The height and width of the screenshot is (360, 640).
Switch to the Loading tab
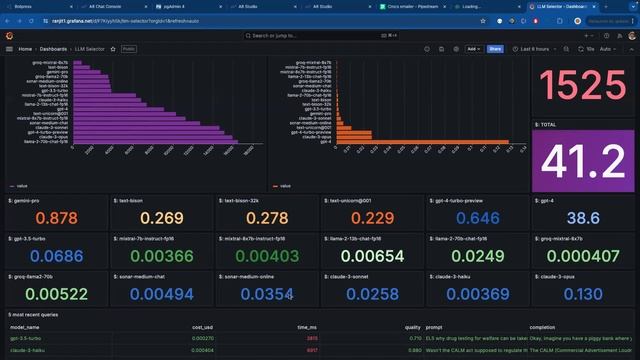tap(487, 7)
